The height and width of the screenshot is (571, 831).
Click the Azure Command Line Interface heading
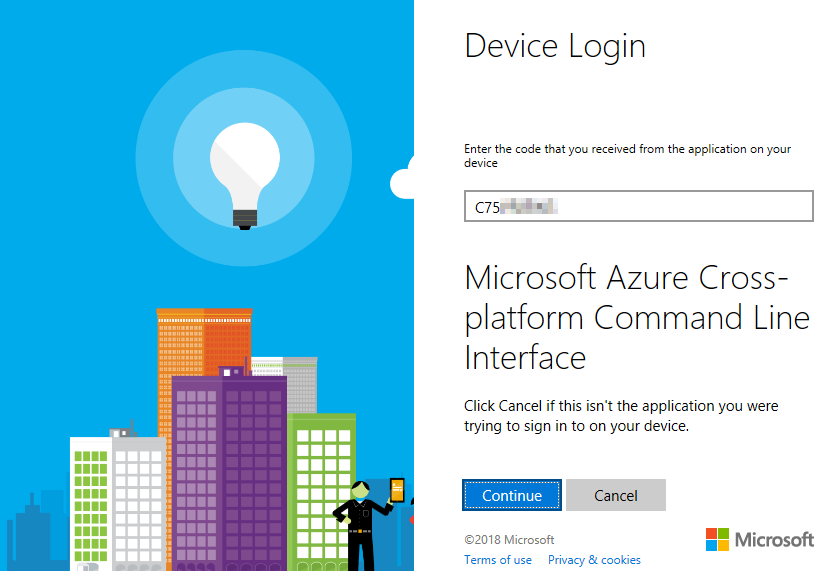tap(637, 316)
